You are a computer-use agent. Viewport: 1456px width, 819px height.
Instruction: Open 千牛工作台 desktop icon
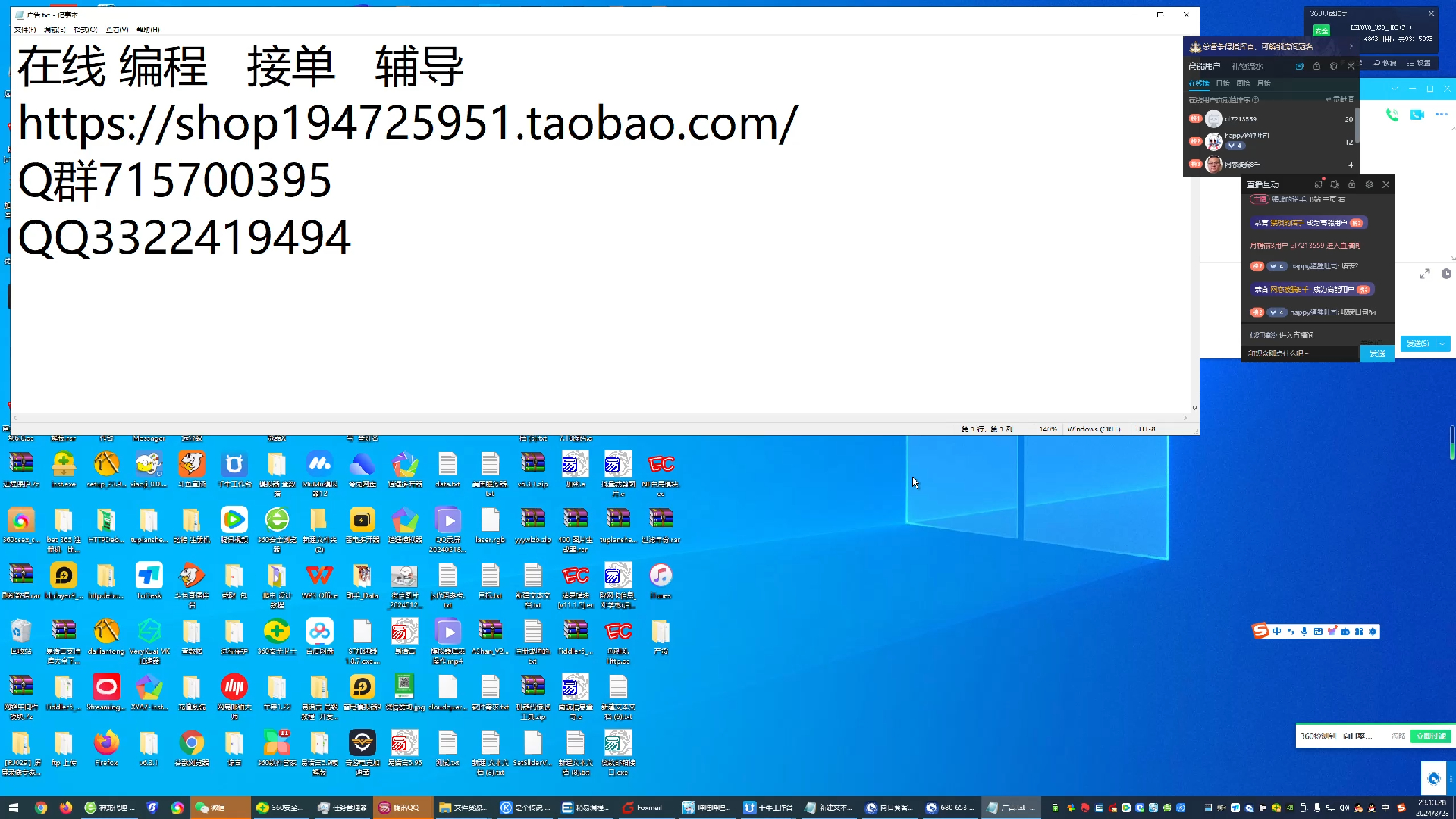pyautogui.click(x=234, y=469)
